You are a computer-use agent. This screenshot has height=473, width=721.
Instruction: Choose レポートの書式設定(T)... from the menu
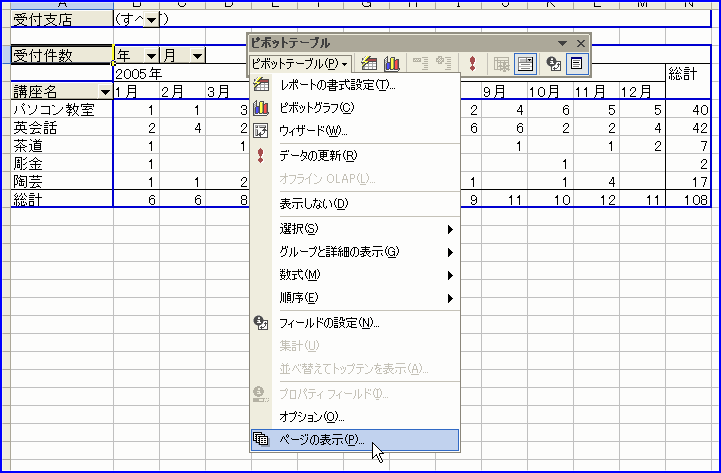coord(355,85)
